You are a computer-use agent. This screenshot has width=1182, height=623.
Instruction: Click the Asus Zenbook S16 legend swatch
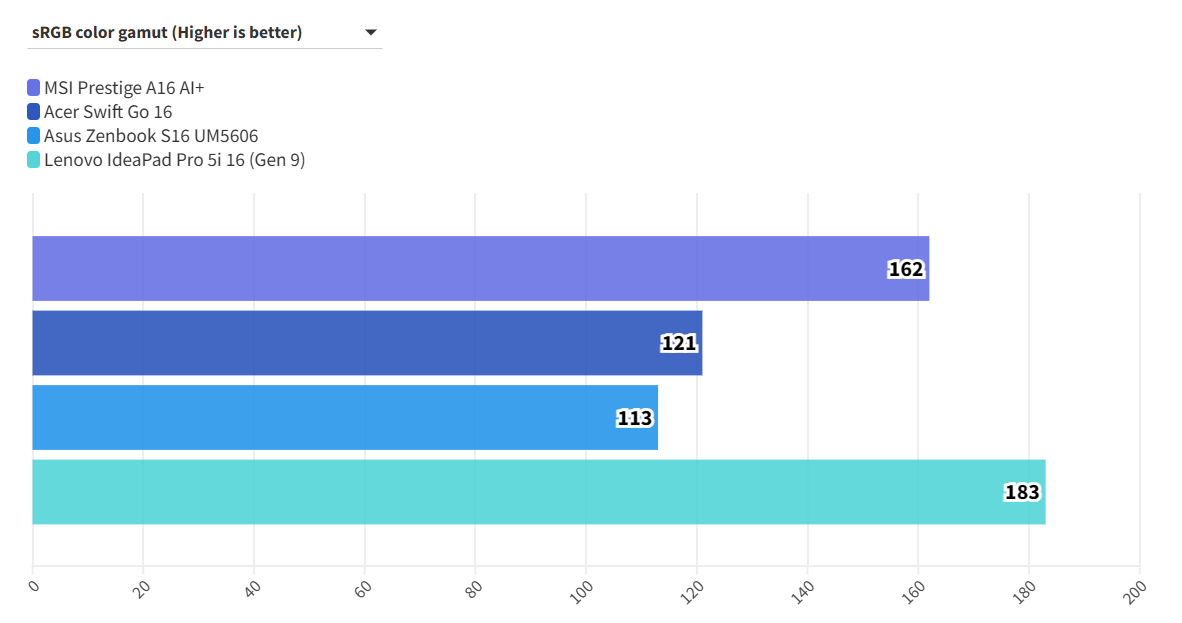pyautogui.click(x=34, y=136)
